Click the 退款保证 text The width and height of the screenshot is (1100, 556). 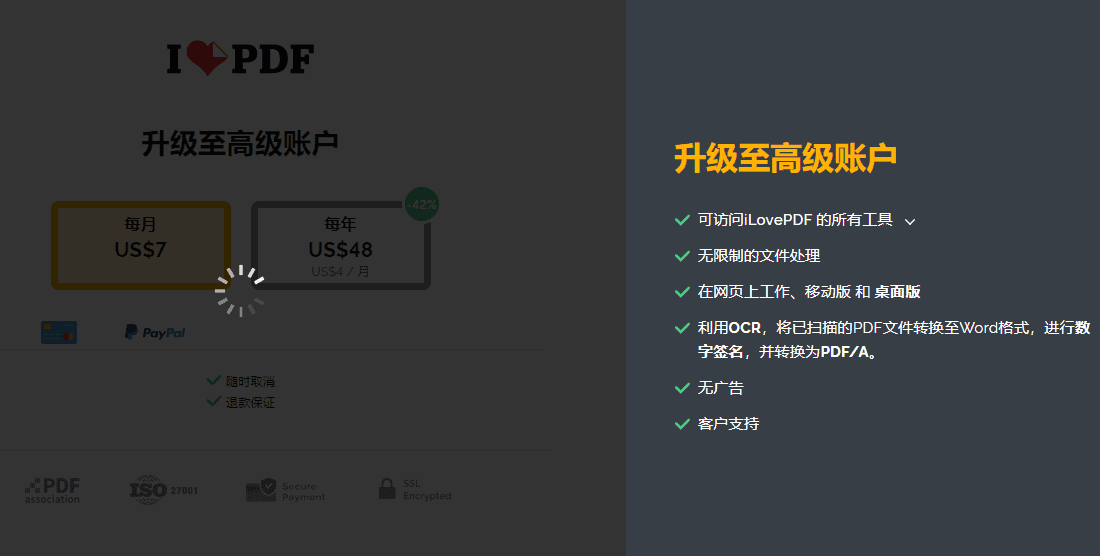250,402
